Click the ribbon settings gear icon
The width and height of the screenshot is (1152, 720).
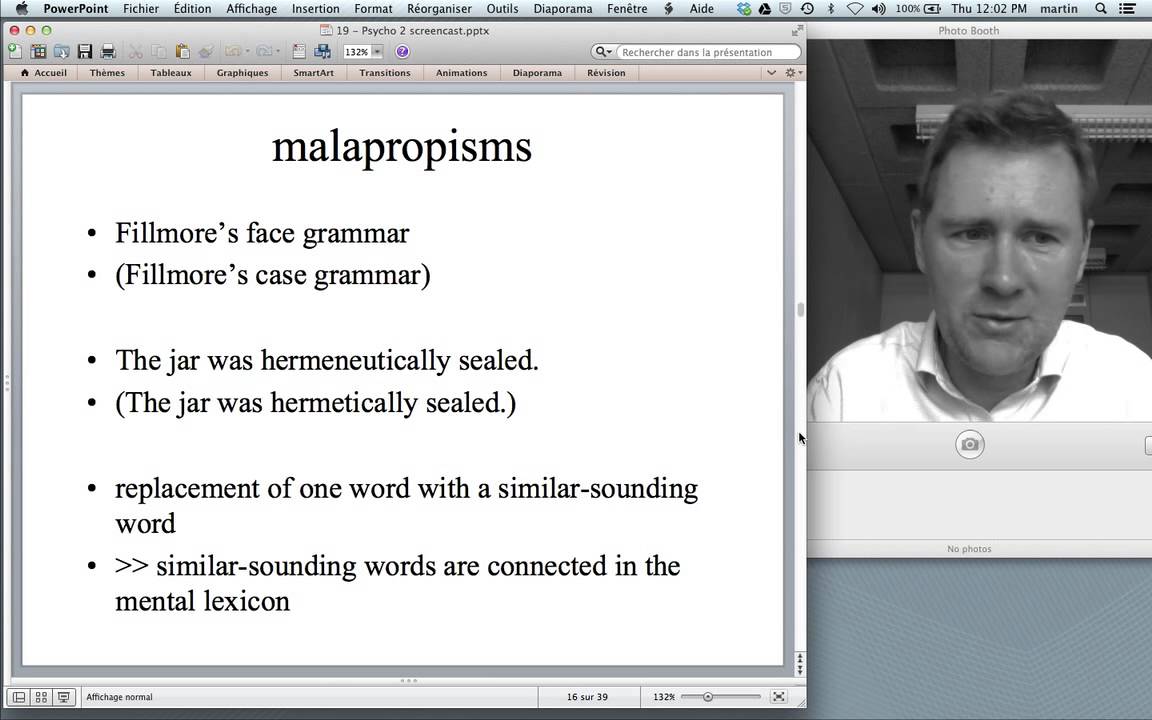pyautogui.click(x=791, y=73)
